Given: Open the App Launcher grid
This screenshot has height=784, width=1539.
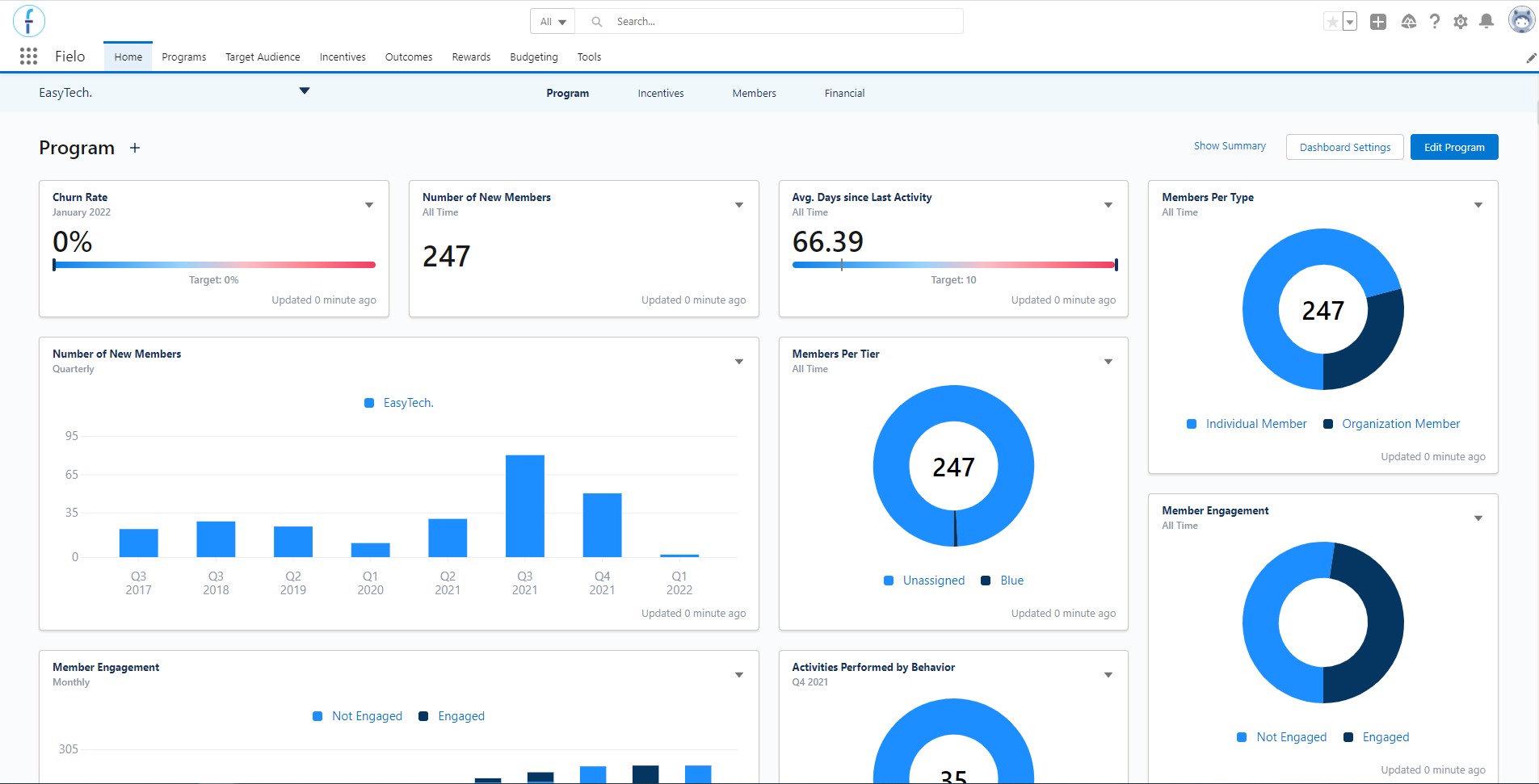Looking at the screenshot, I should (x=29, y=56).
